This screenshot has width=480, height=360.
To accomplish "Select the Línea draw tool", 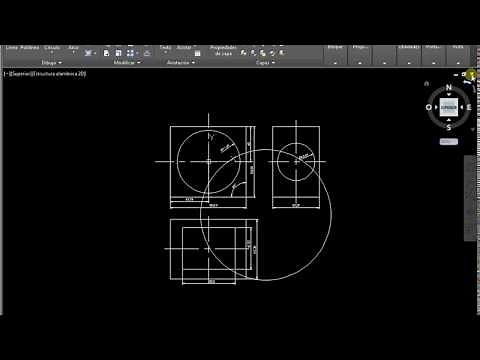I will [x=12, y=48].
